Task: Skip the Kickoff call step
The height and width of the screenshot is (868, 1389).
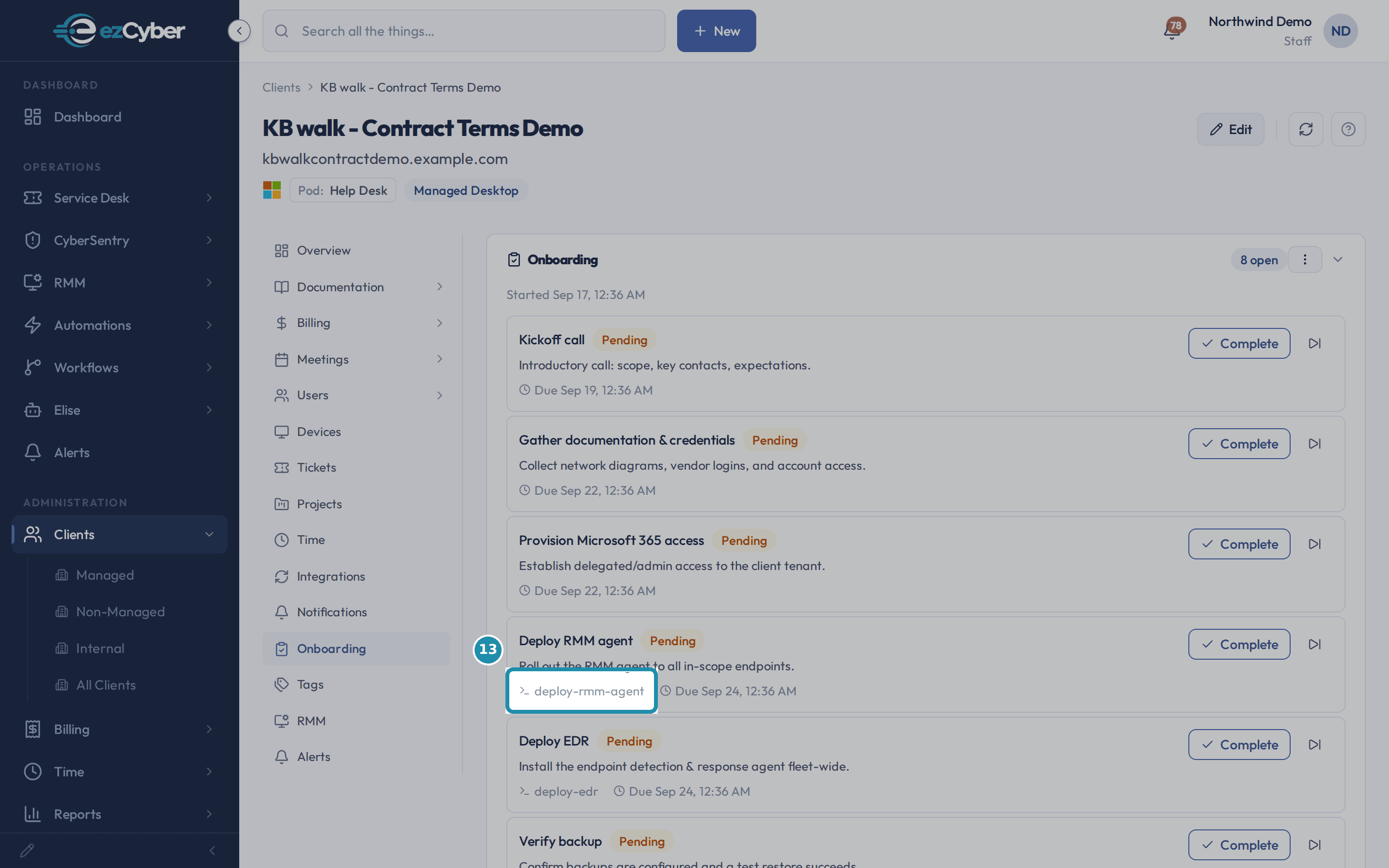Action: (x=1315, y=343)
